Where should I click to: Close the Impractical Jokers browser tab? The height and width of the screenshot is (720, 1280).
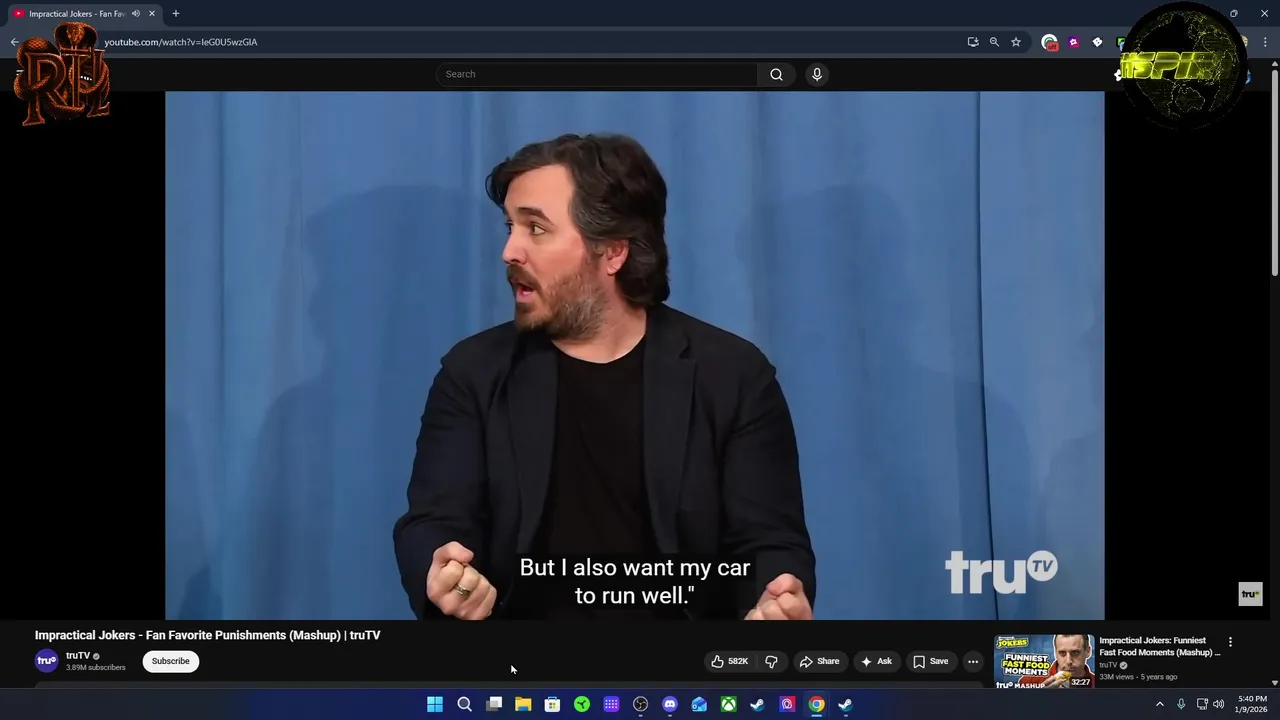151,14
